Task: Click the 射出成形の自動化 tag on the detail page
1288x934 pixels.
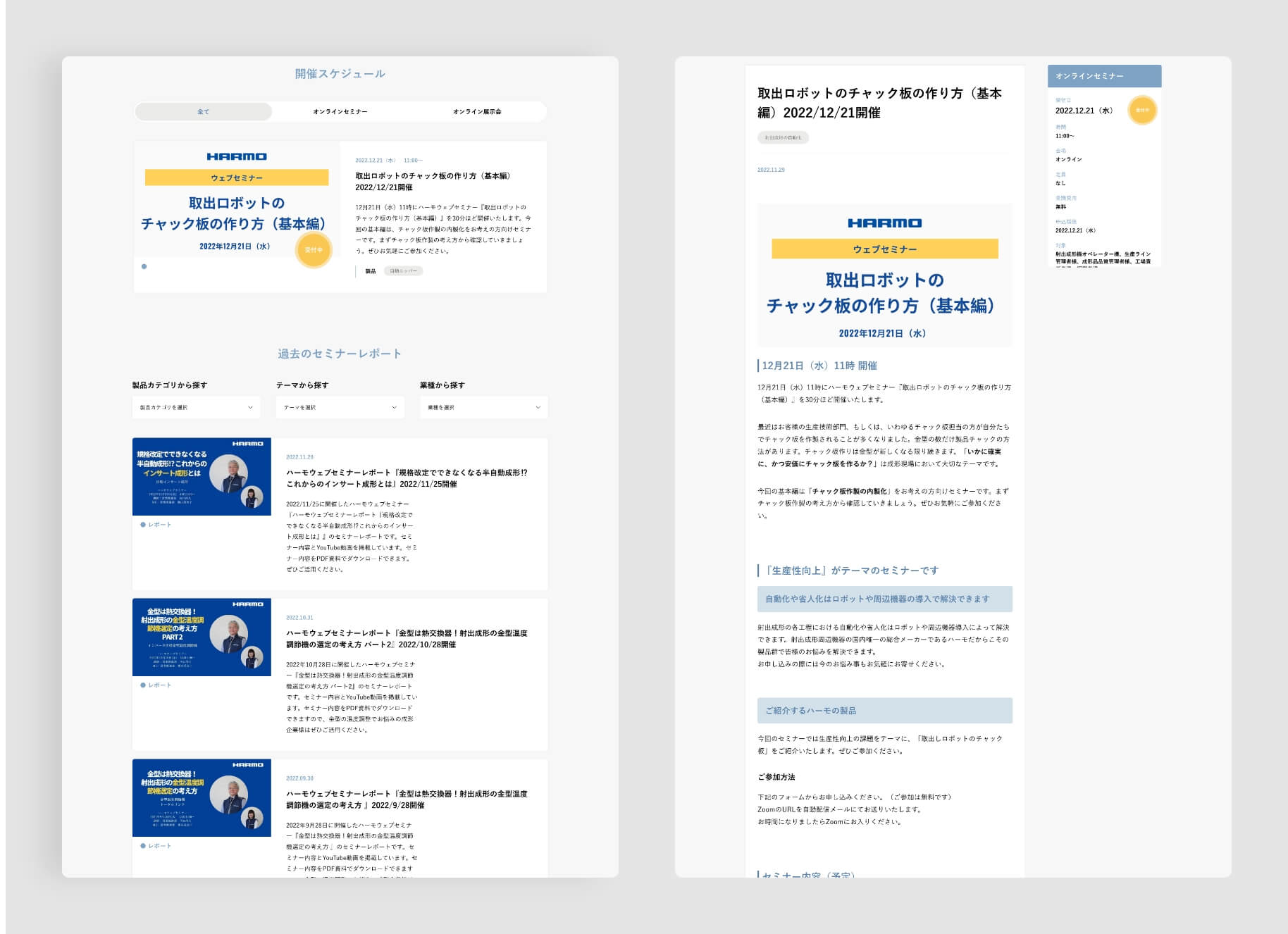Action: [x=783, y=137]
